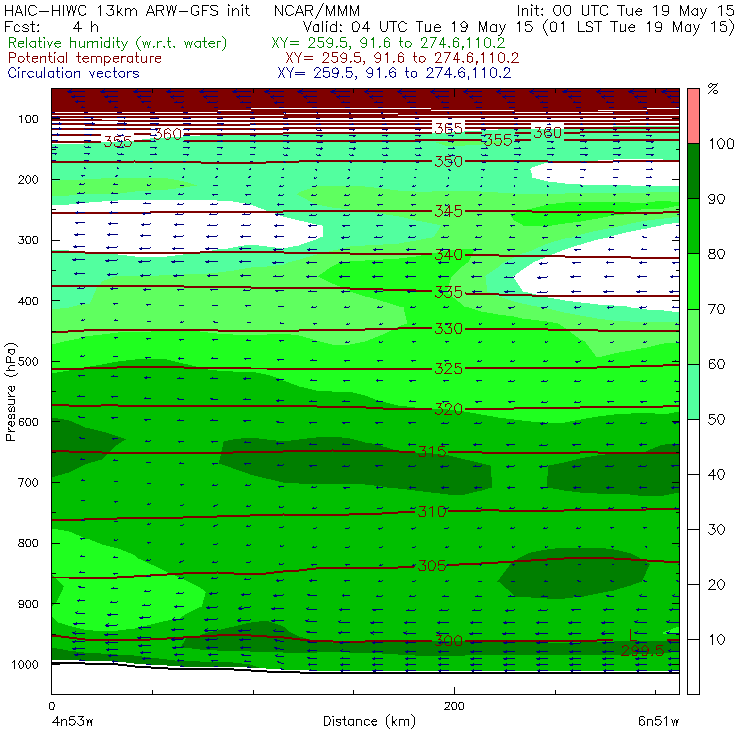Click the '200' pressure axis tick label

28,180
